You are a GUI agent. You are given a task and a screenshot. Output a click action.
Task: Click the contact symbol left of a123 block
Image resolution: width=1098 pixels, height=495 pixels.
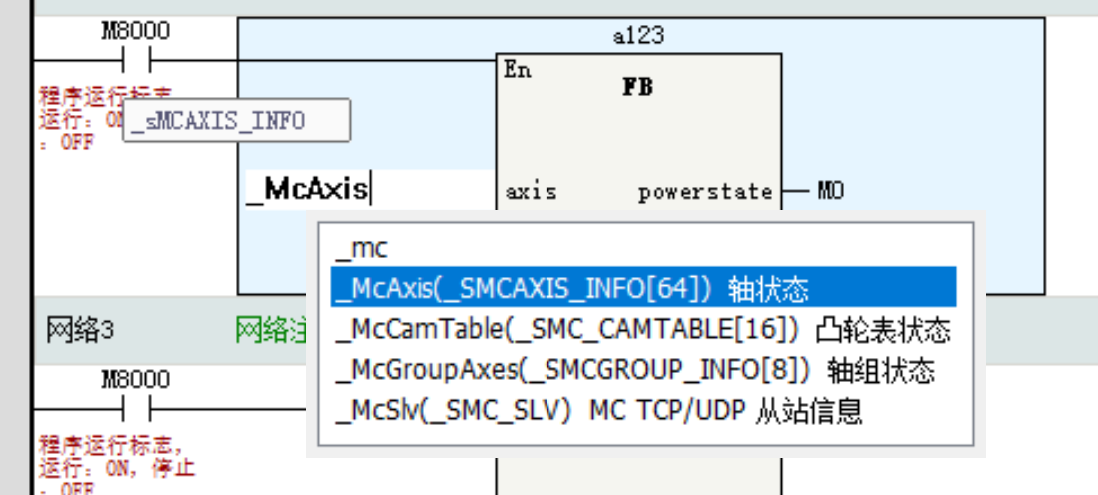136,60
